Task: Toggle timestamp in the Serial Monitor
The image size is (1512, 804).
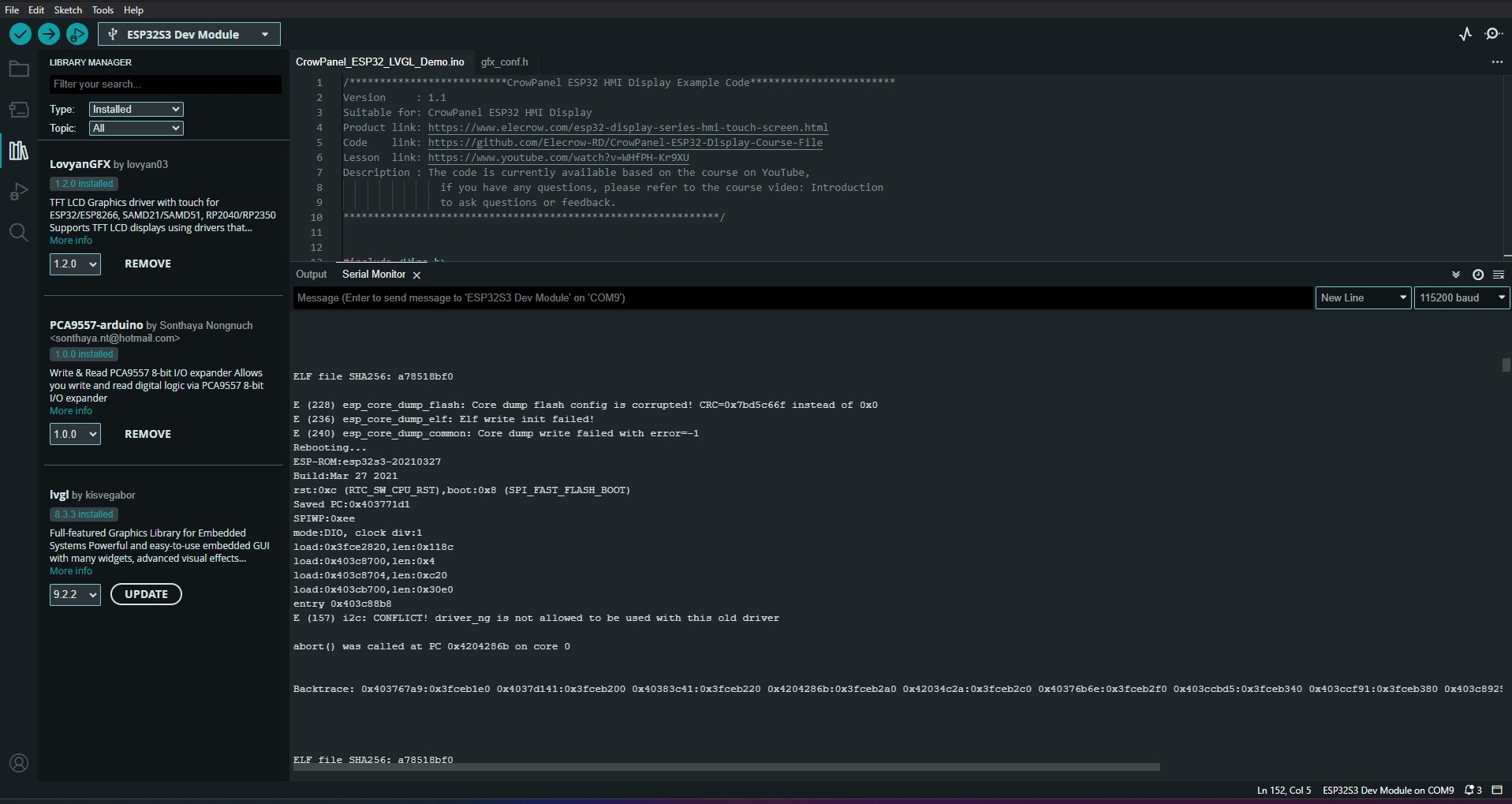Action: (x=1478, y=275)
